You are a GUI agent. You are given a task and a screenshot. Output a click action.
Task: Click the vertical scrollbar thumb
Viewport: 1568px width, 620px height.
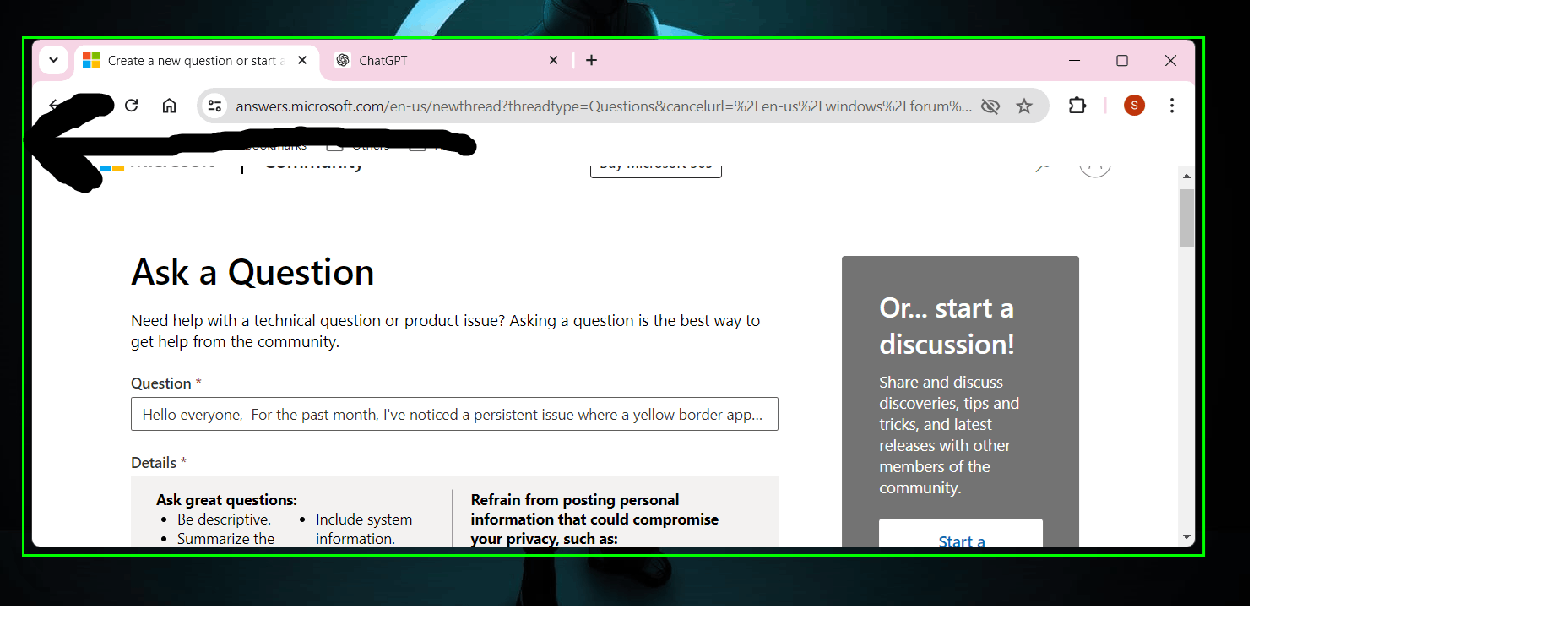[1186, 218]
